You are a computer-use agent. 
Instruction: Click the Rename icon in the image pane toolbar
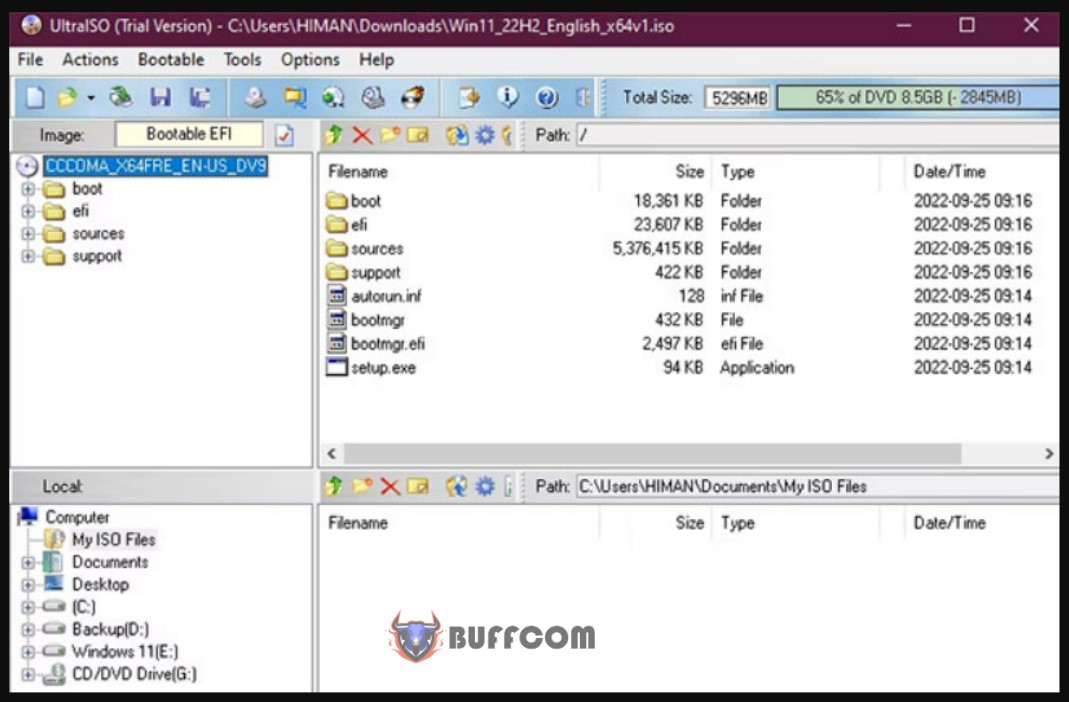418,135
